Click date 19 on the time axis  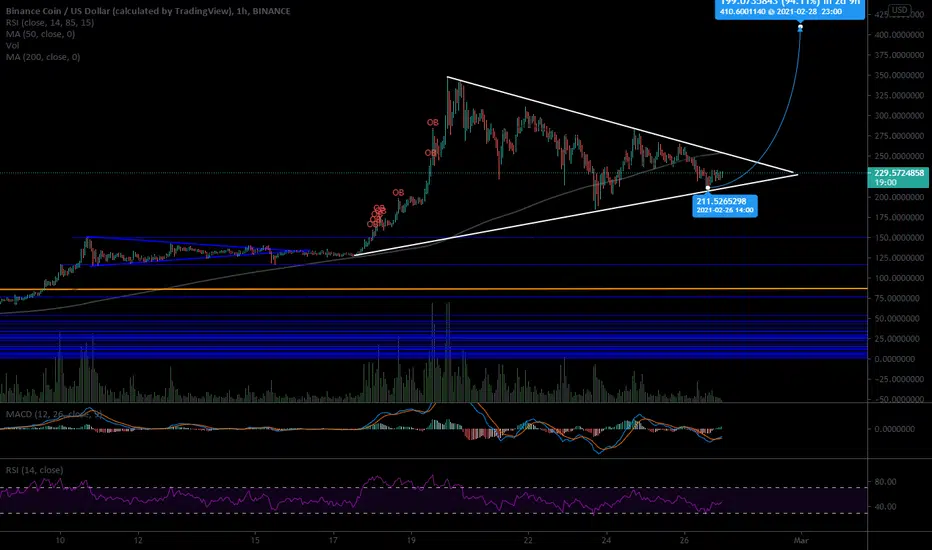pyautogui.click(x=411, y=540)
